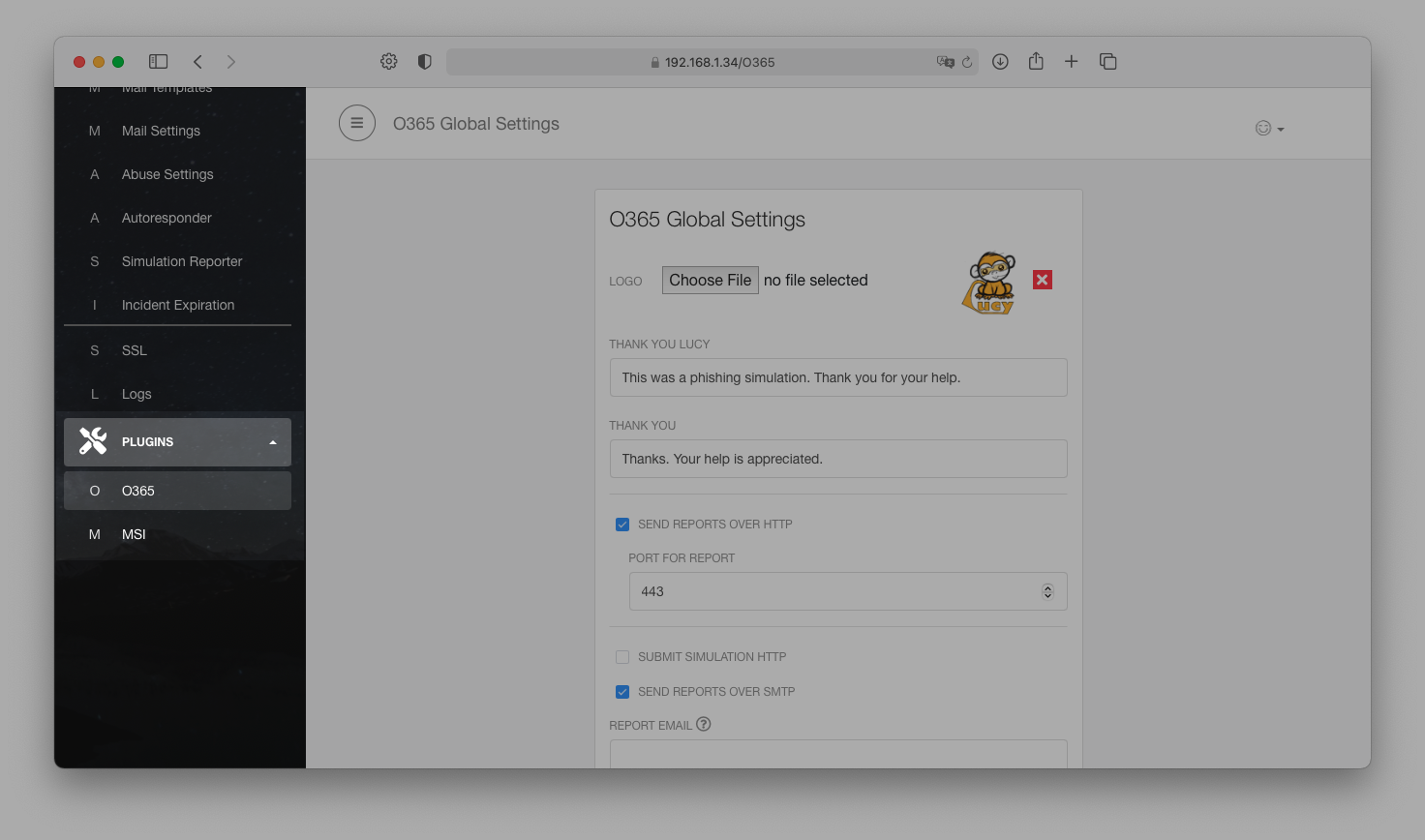Go to Simulation Reporter page
This screenshot has height=840, width=1425.
(x=182, y=261)
